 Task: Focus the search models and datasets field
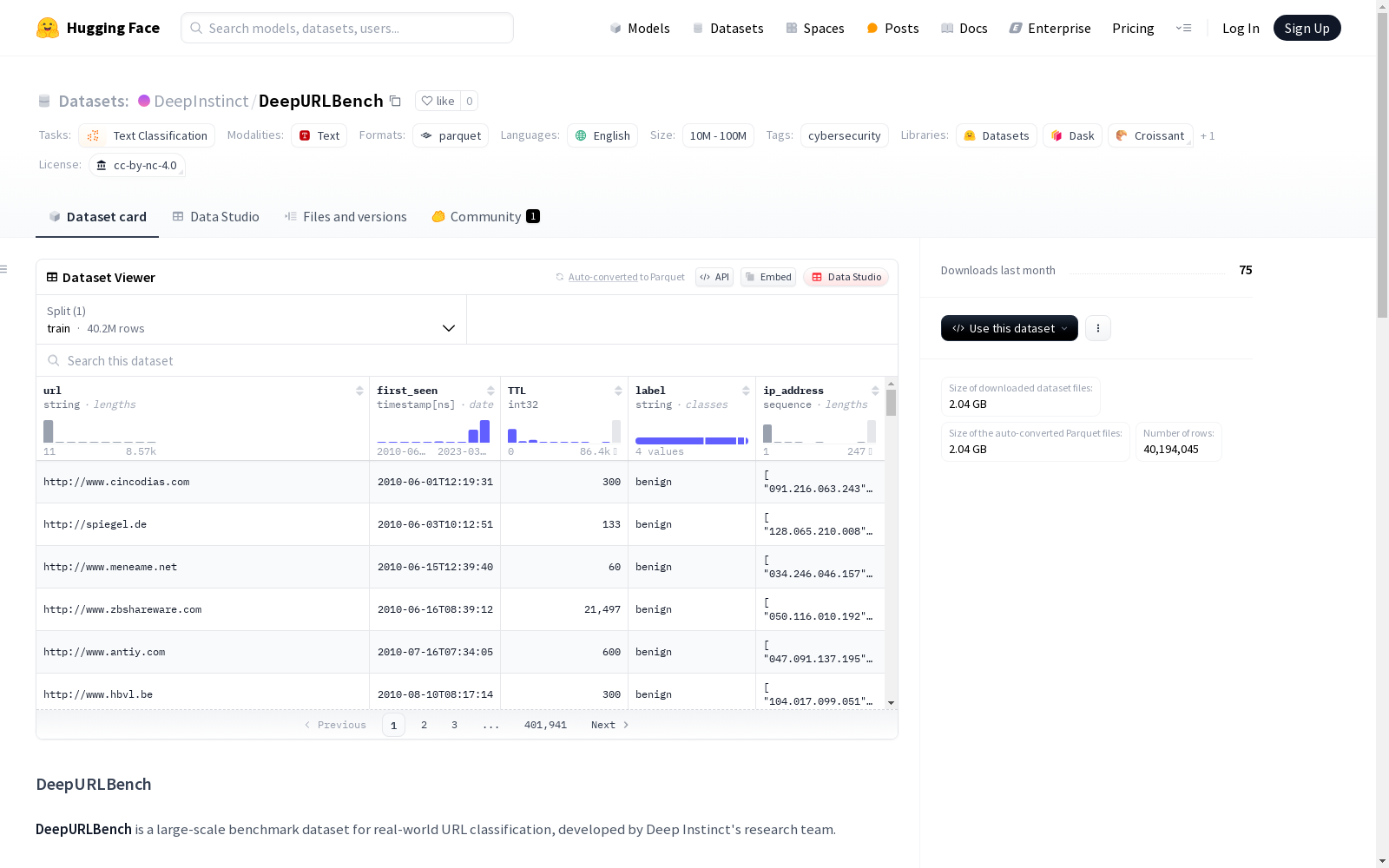(347, 28)
